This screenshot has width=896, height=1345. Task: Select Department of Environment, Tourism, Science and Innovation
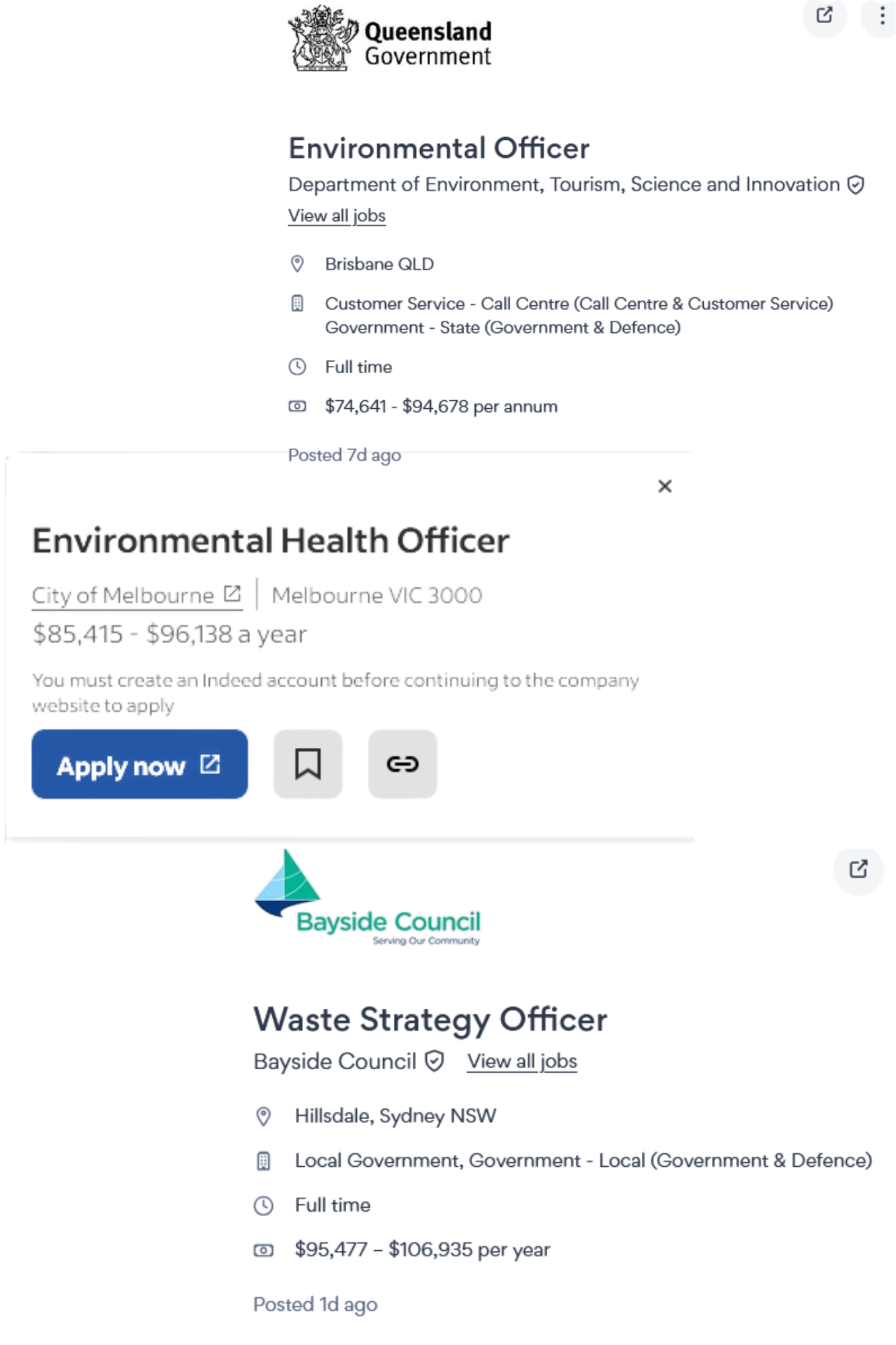tap(564, 184)
